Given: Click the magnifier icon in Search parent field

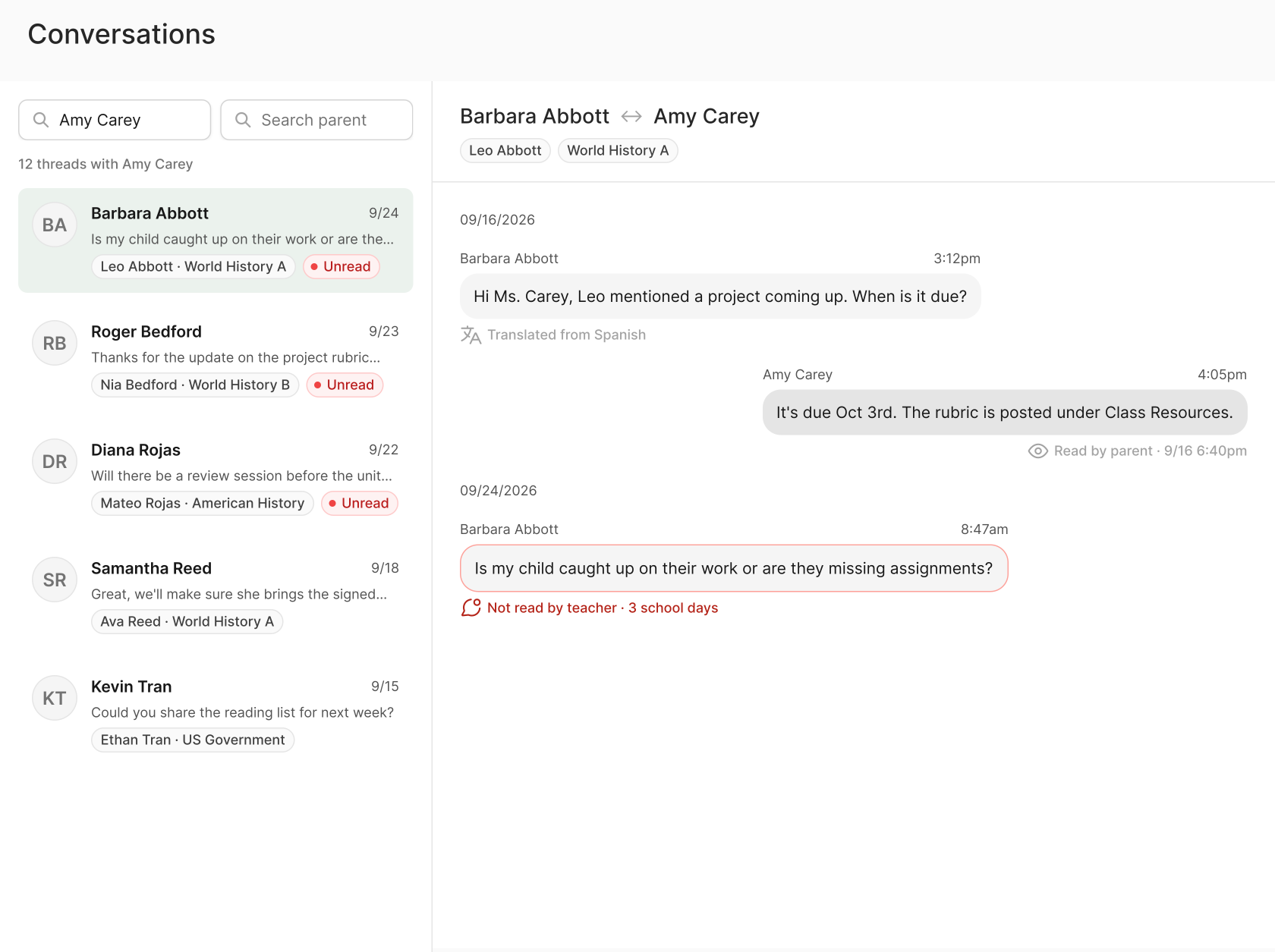Looking at the screenshot, I should 243,120.
